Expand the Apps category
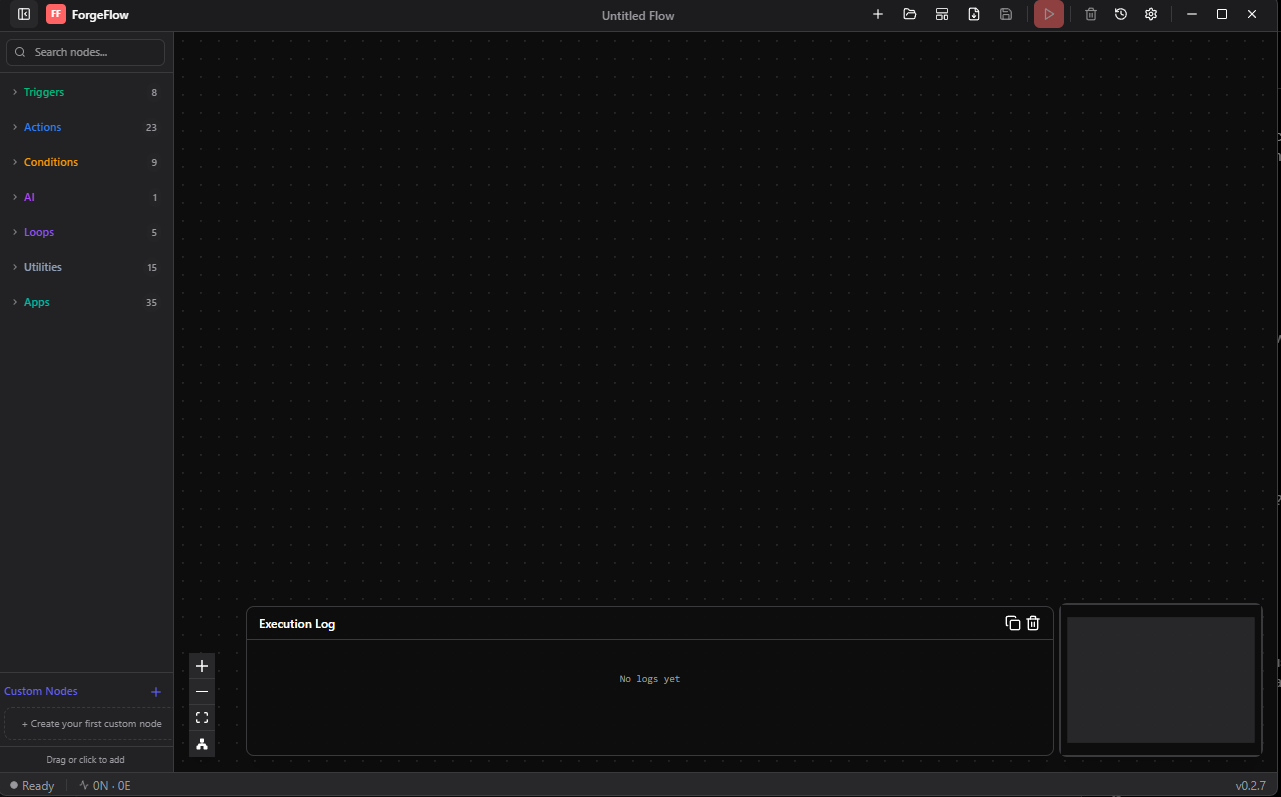The width and height of the screenshot is (1281, 797). tap(36, 302)
